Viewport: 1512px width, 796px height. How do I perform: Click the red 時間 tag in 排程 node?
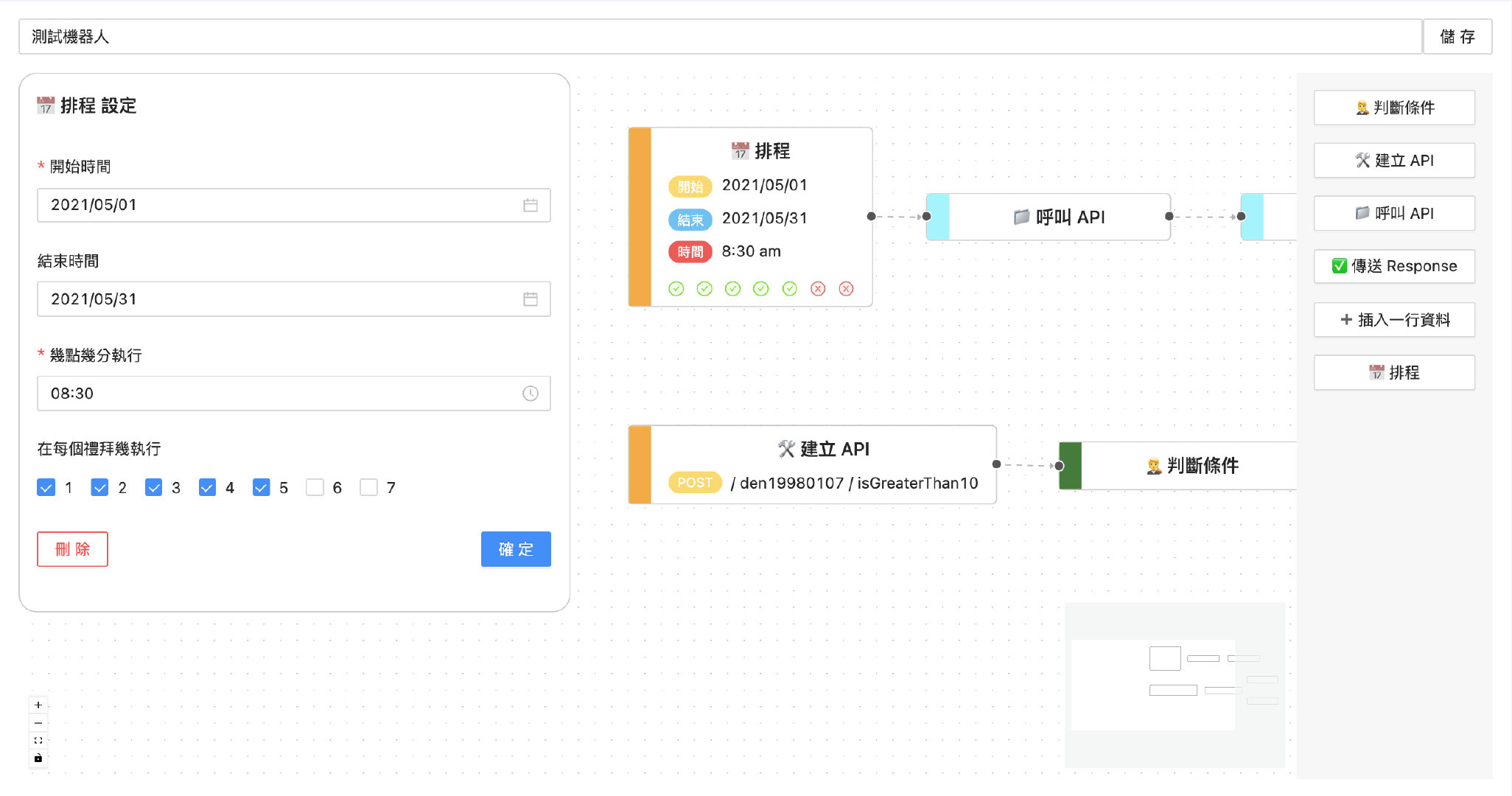coord(690,252)
